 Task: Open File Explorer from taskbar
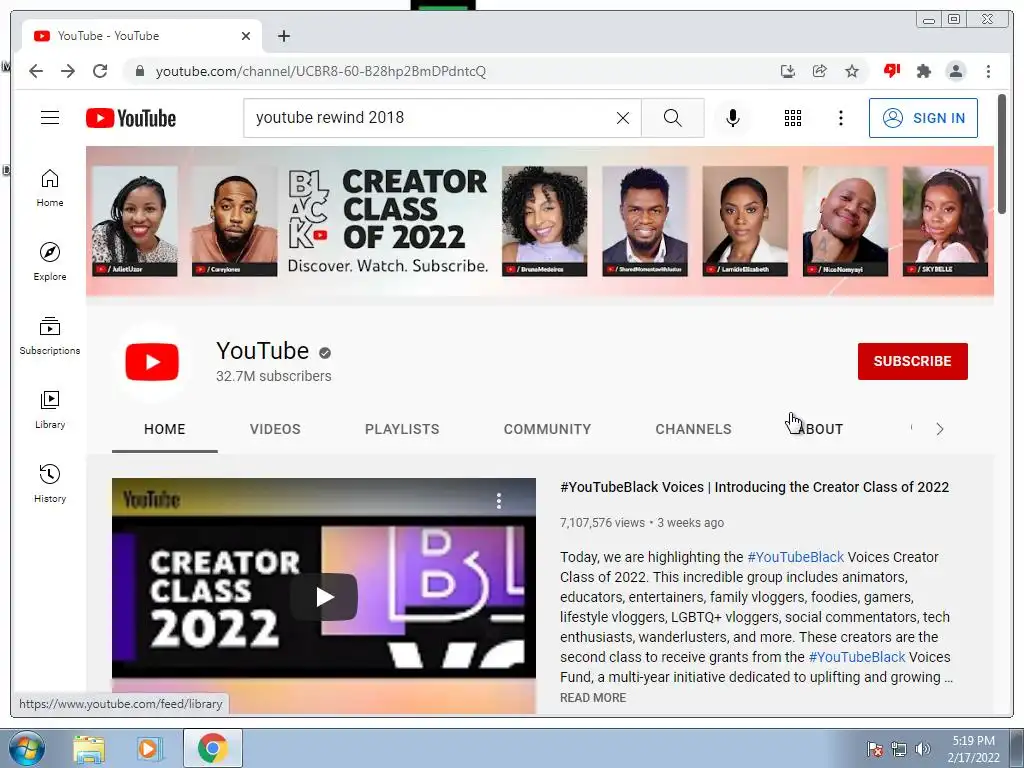click(x=89, y=749)
